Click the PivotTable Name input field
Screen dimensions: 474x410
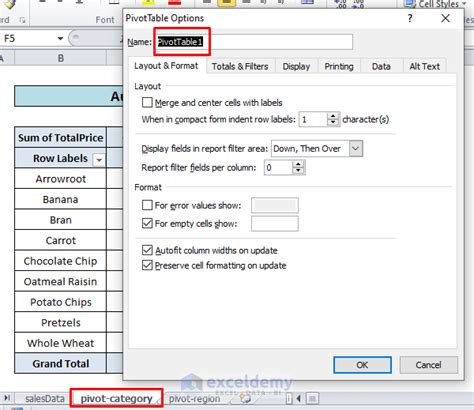click(x=254, y=42)
